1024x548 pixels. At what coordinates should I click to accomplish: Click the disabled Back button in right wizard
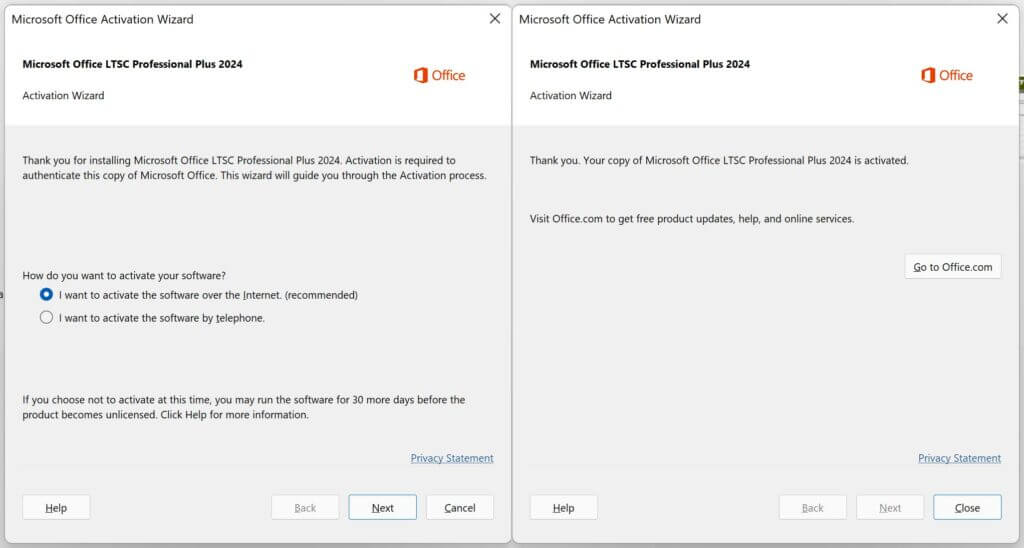(812, 508)
